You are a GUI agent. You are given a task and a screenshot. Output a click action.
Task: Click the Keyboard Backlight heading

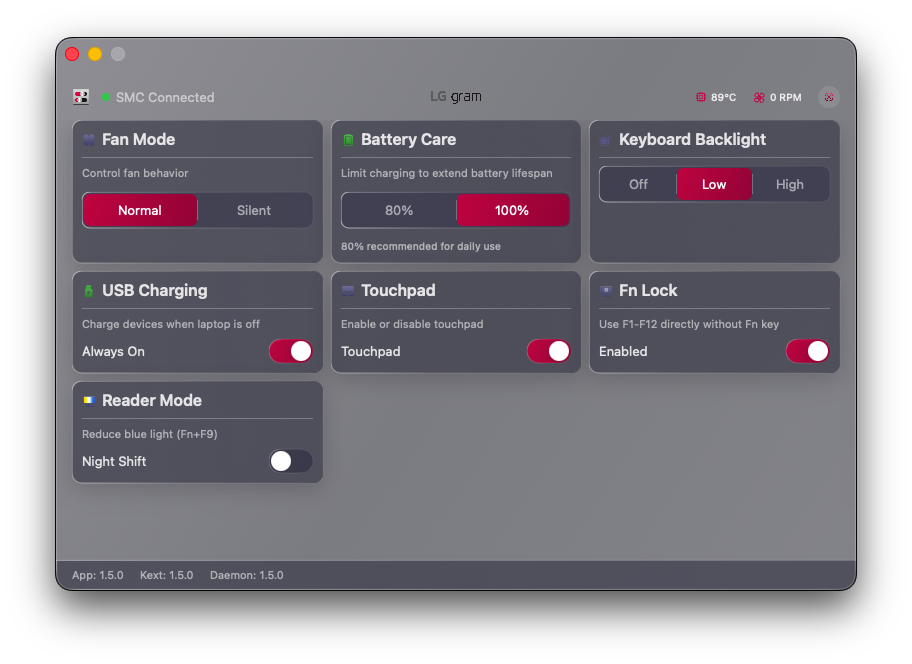[692, 140]
